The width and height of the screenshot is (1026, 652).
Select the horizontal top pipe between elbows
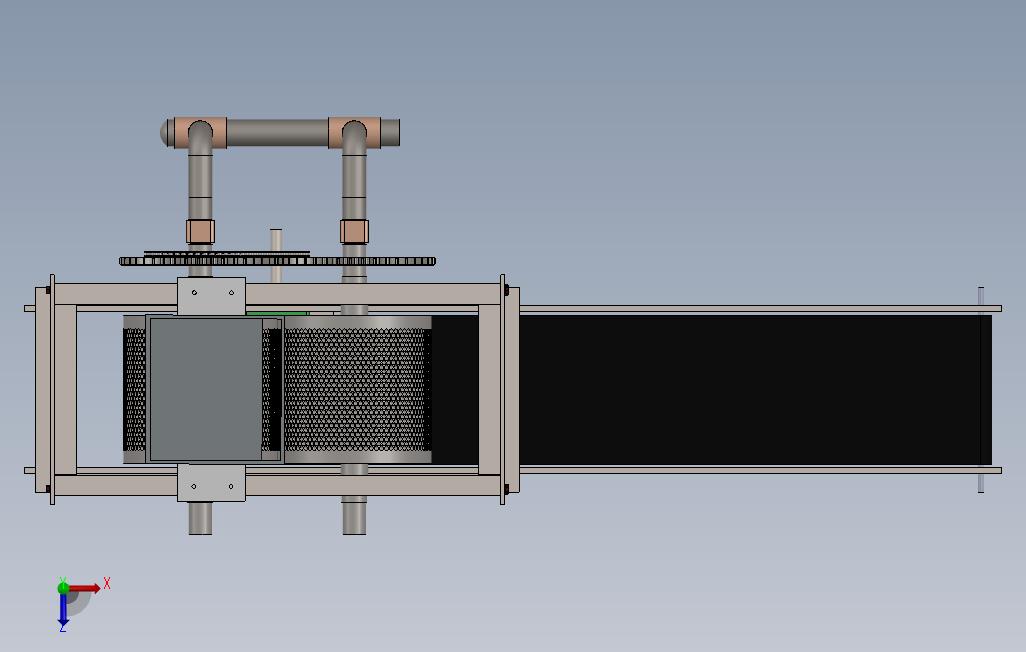277,132
